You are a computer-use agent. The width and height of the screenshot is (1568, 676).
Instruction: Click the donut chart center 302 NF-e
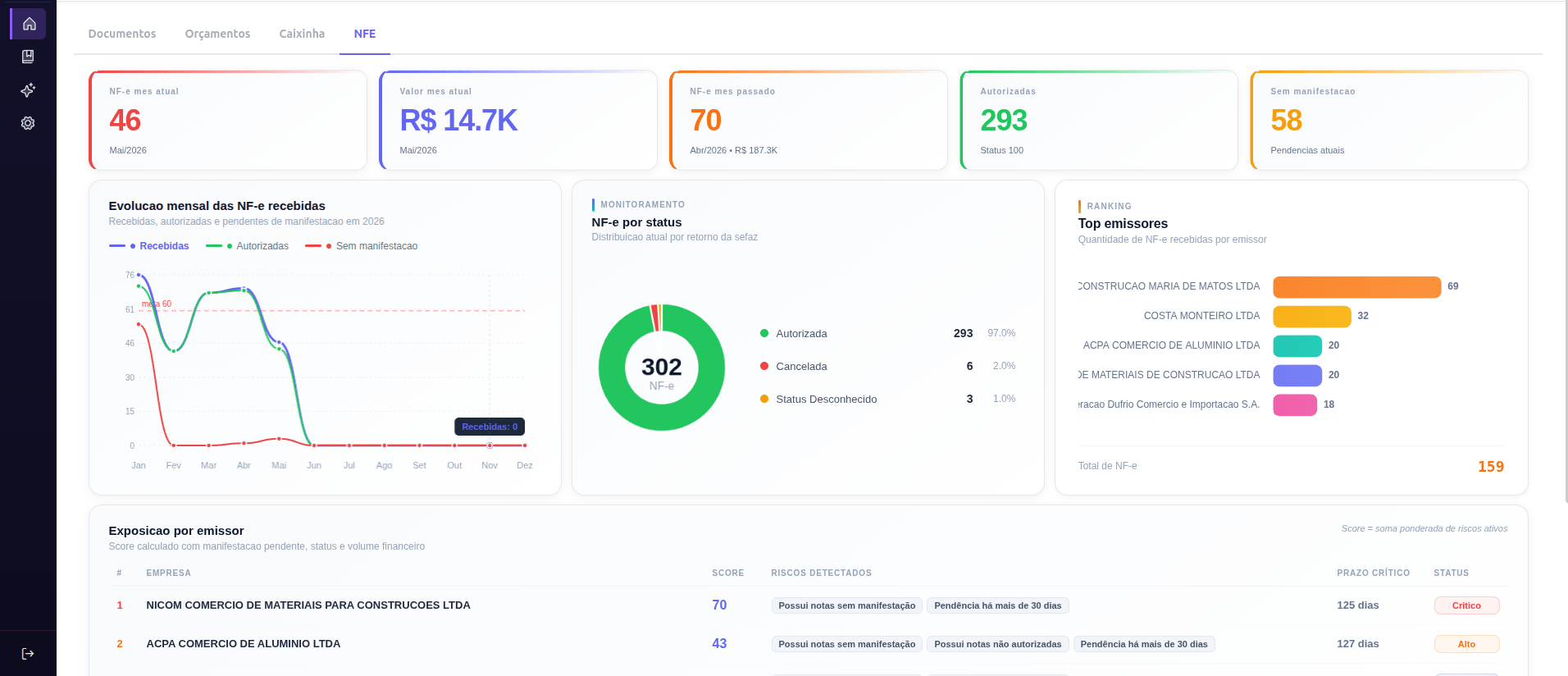pos(662,368)
